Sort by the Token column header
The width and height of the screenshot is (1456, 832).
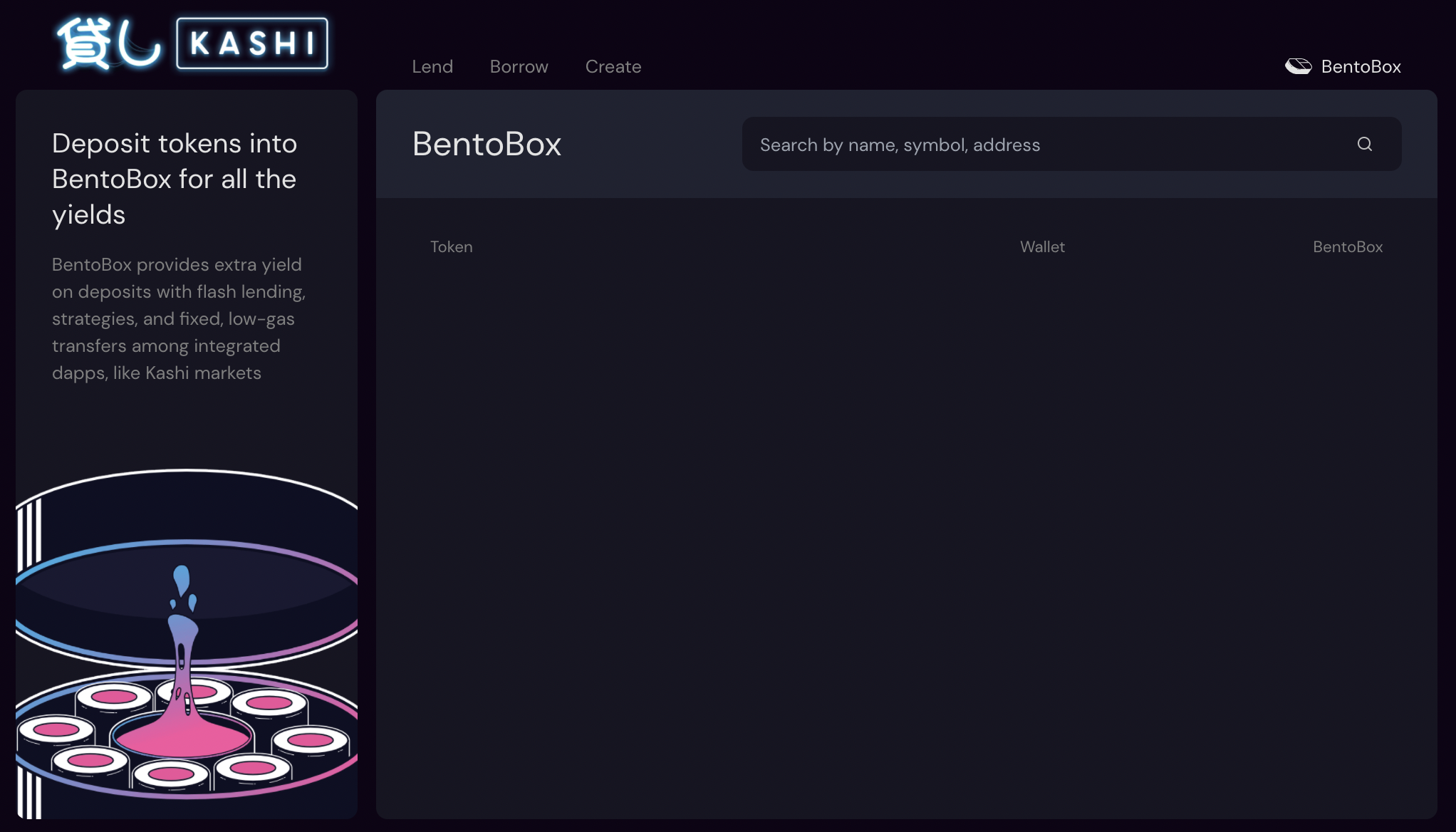[452, 246]
